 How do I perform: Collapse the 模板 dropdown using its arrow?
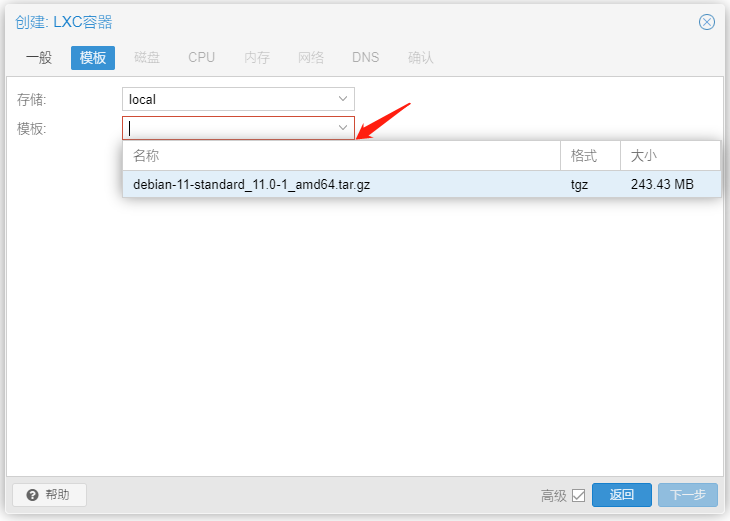click(343, 128)
